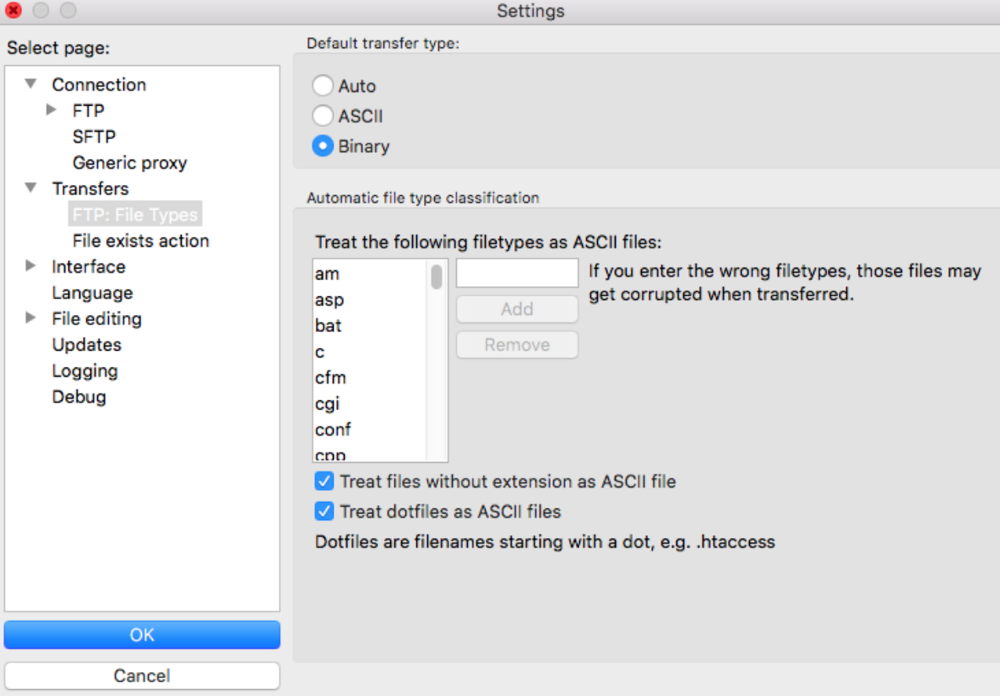1000x696 pixels.
Task: Choose ASCII as default transfer type
Action: pos(323,116)
